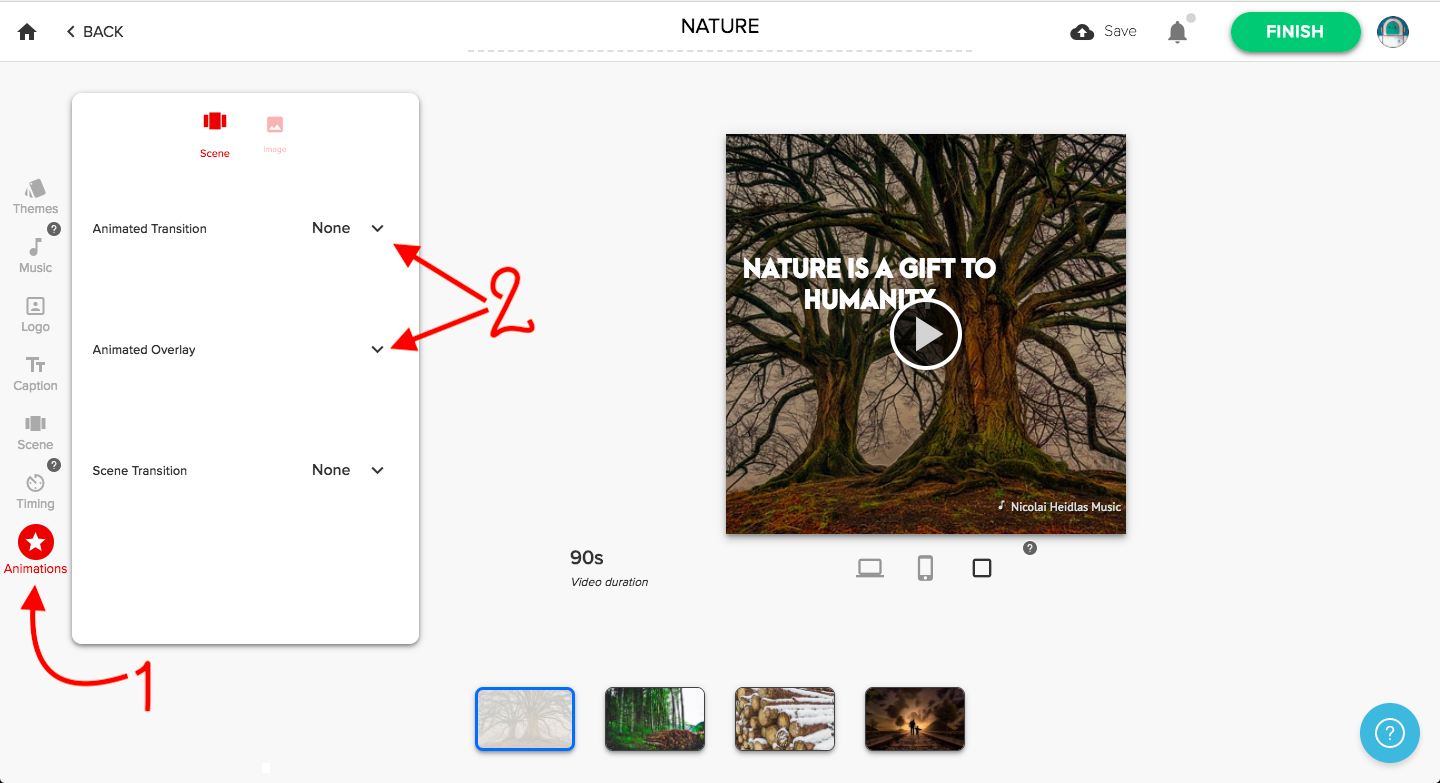The width and height of the screenshot is (1440, 783).
Task: Click the Nicolai Heidlas Music credit
Action: click(1060, 507)
